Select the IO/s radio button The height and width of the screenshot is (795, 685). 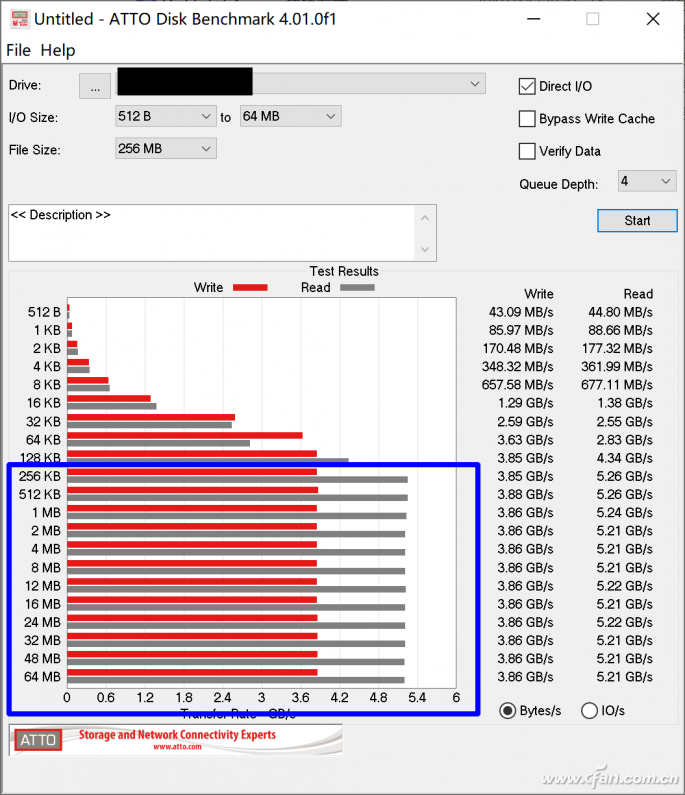coord(589,711)
